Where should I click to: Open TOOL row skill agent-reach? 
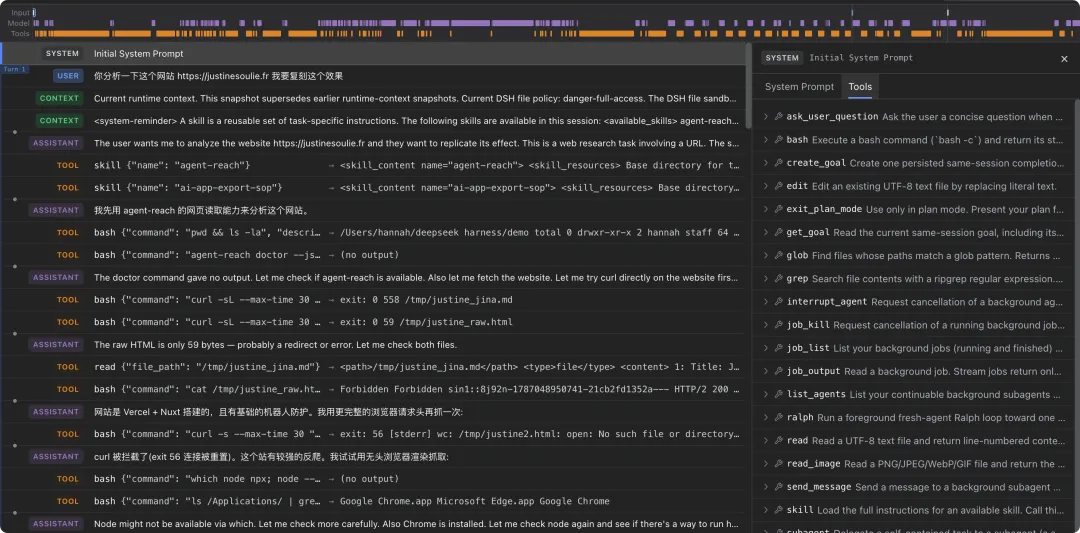pyautogui.click(x=373, y=165)
